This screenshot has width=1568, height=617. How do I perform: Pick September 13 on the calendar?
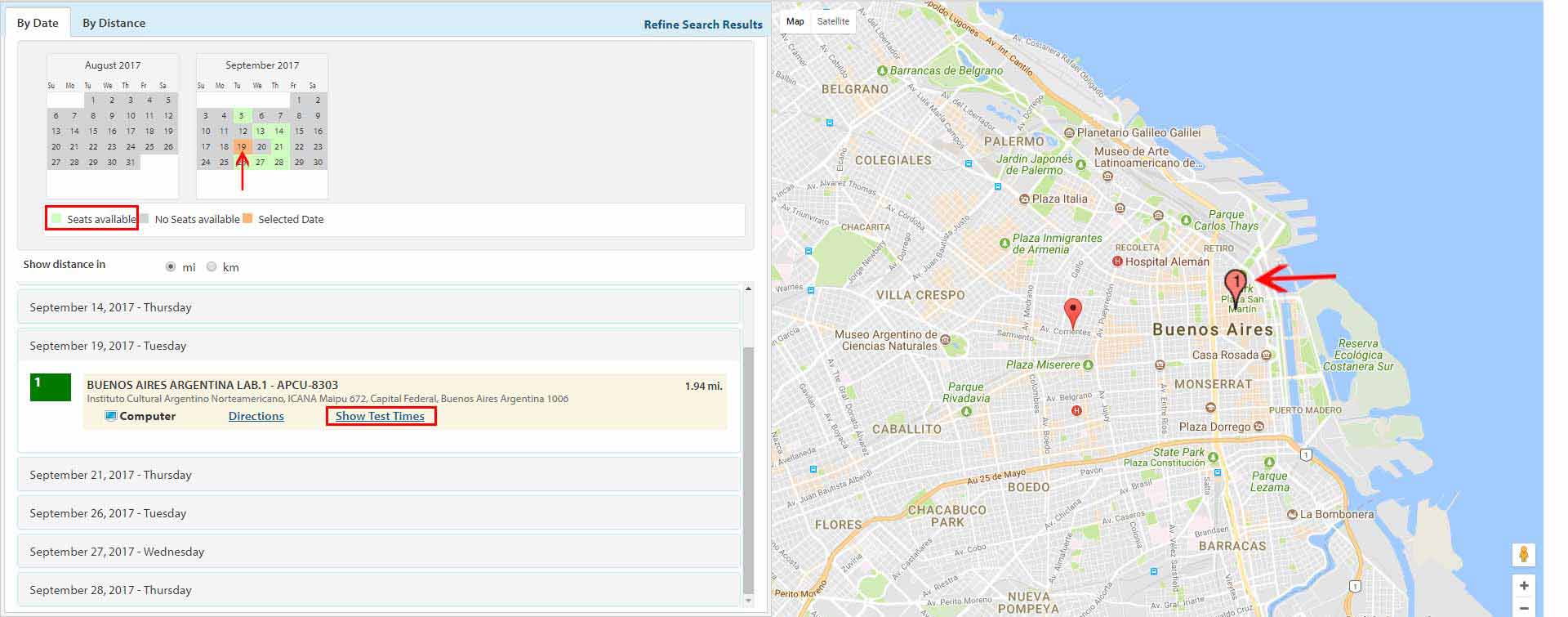tap(261, 131)
